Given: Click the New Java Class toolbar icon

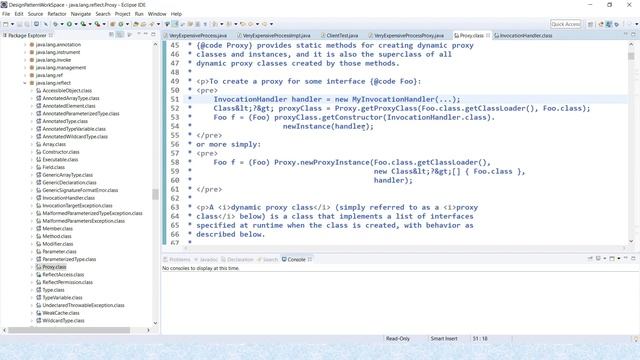Looking at the screenshot, I should click(x=121, y=24).
